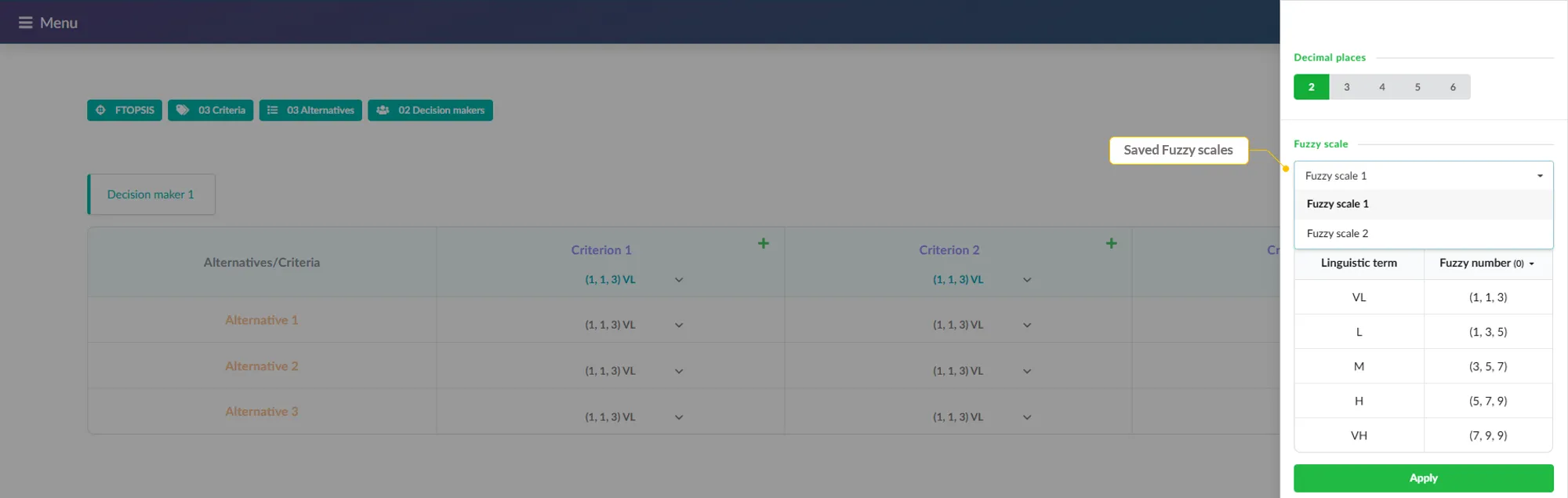The height and width of the screenshot is (498, 1568).
Task: Click the Alternative 2 row label
Action: click(x=262, y=366)
